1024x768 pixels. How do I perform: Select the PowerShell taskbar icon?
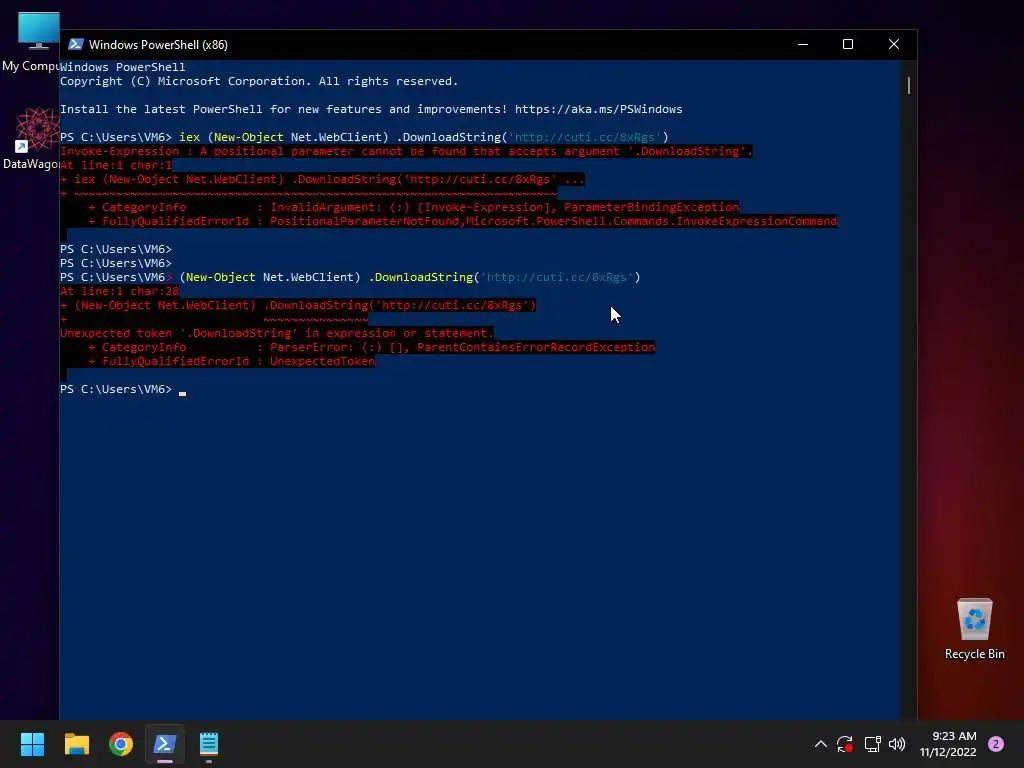165,744
